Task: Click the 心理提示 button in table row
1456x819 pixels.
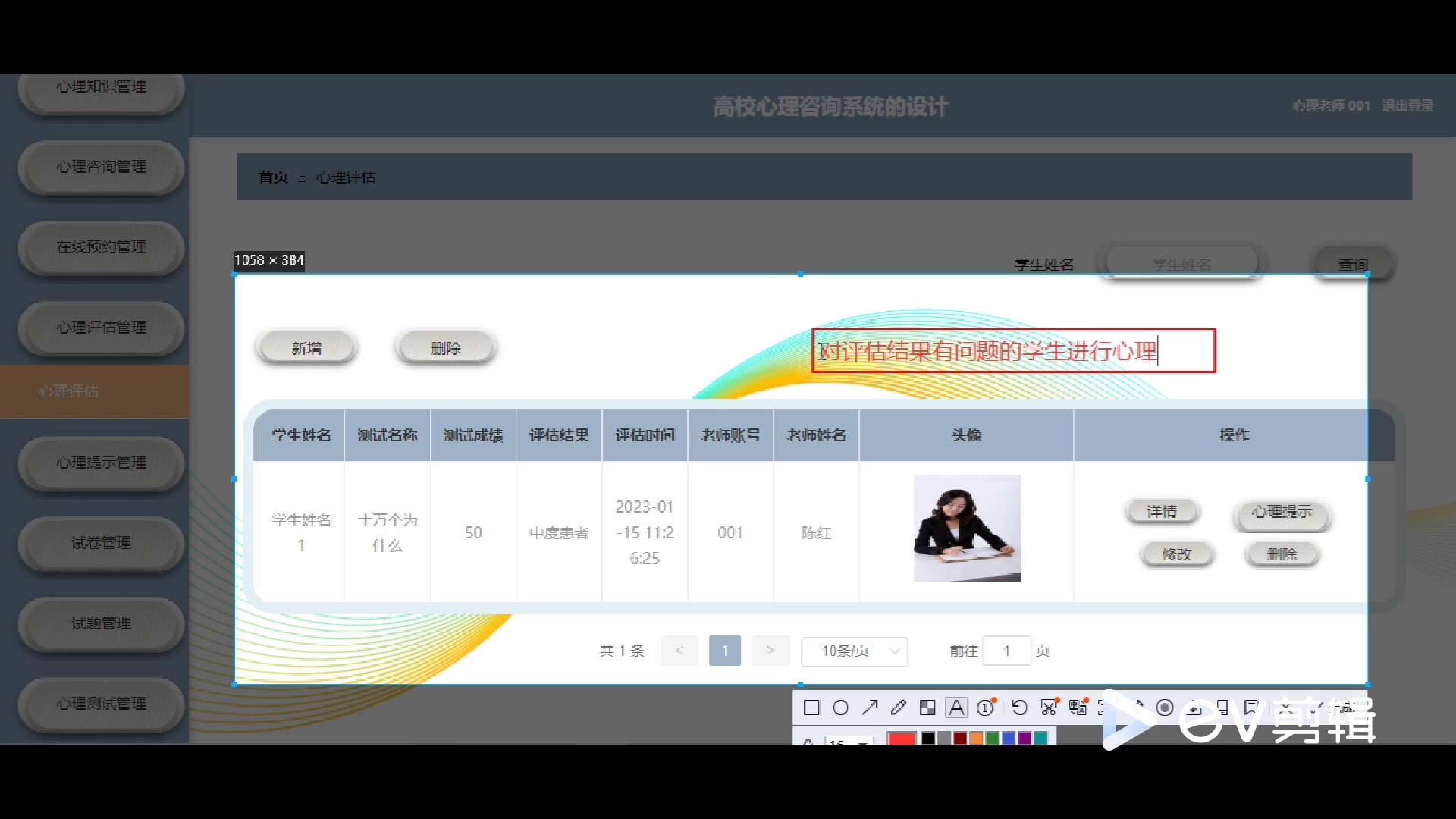Action: coord(1282,512)
